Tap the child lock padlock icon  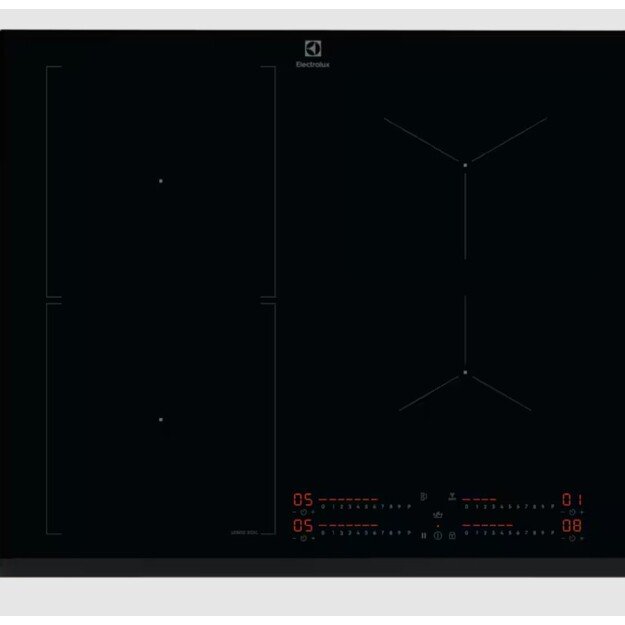(x=451, y=535)
